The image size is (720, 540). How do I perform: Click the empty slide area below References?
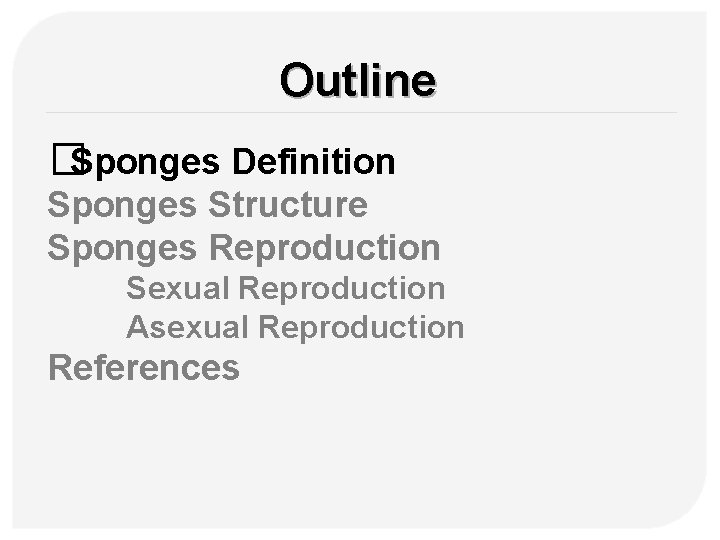360,450
